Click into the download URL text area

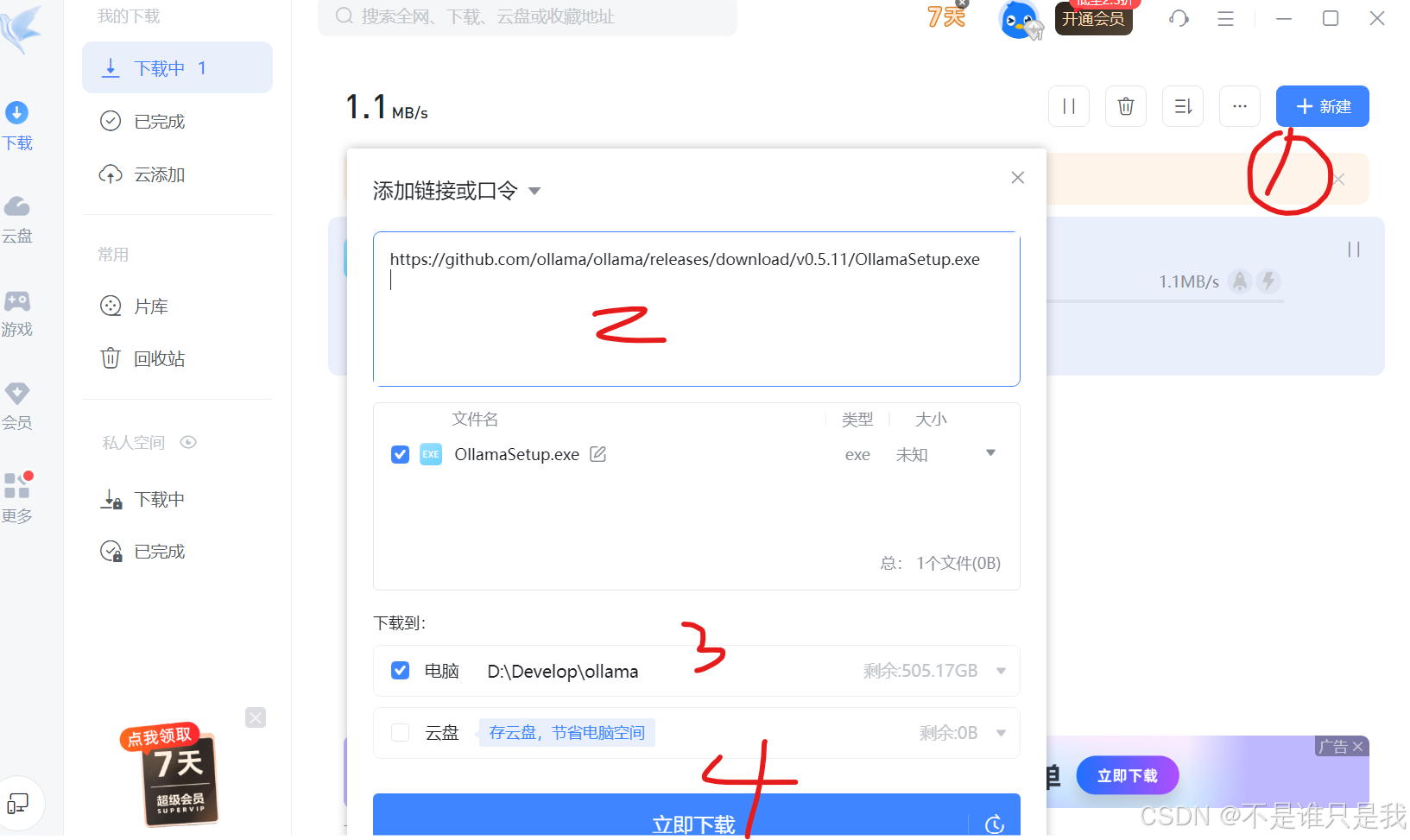coord(696,308)
